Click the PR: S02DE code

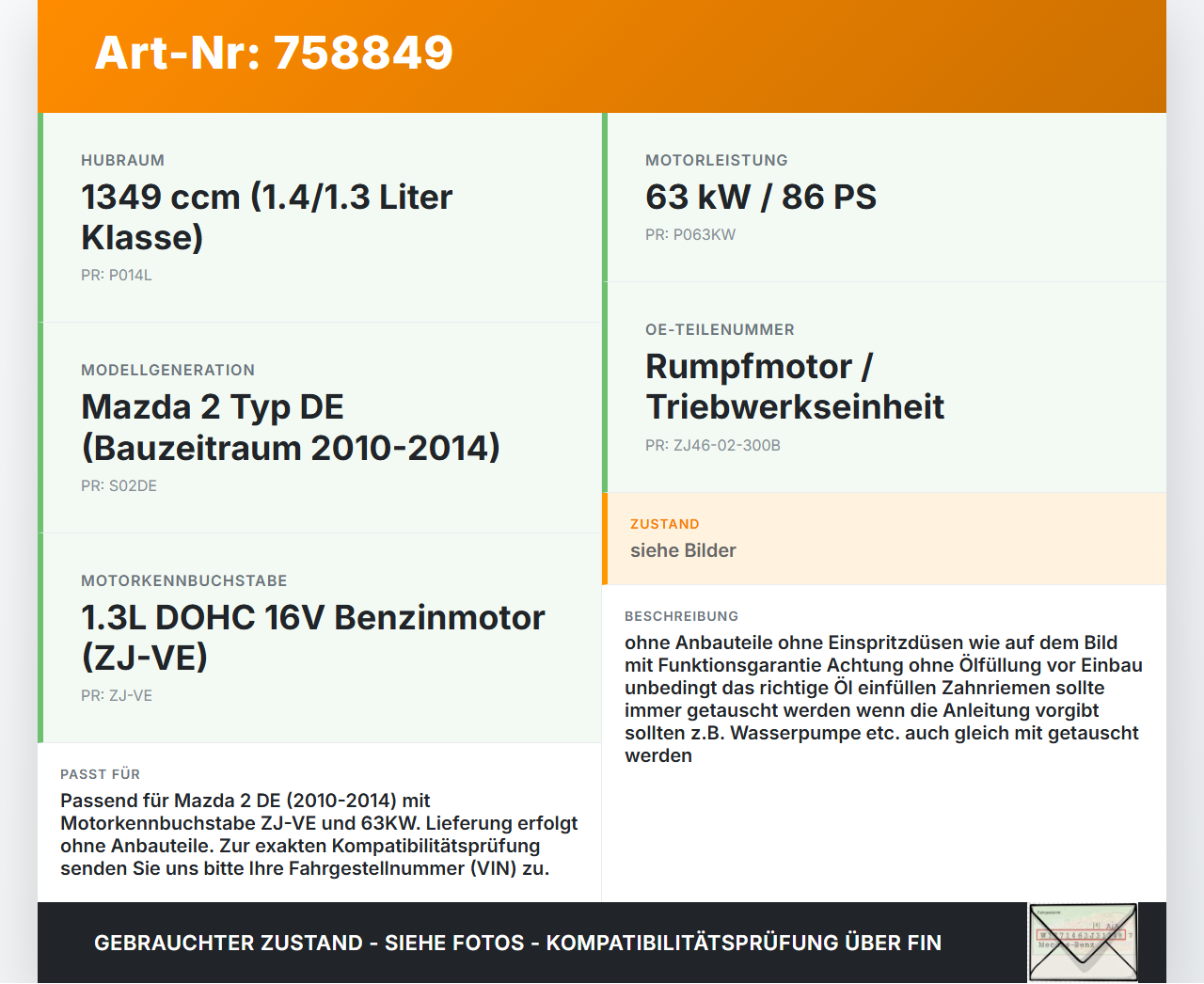click(119, 485)
